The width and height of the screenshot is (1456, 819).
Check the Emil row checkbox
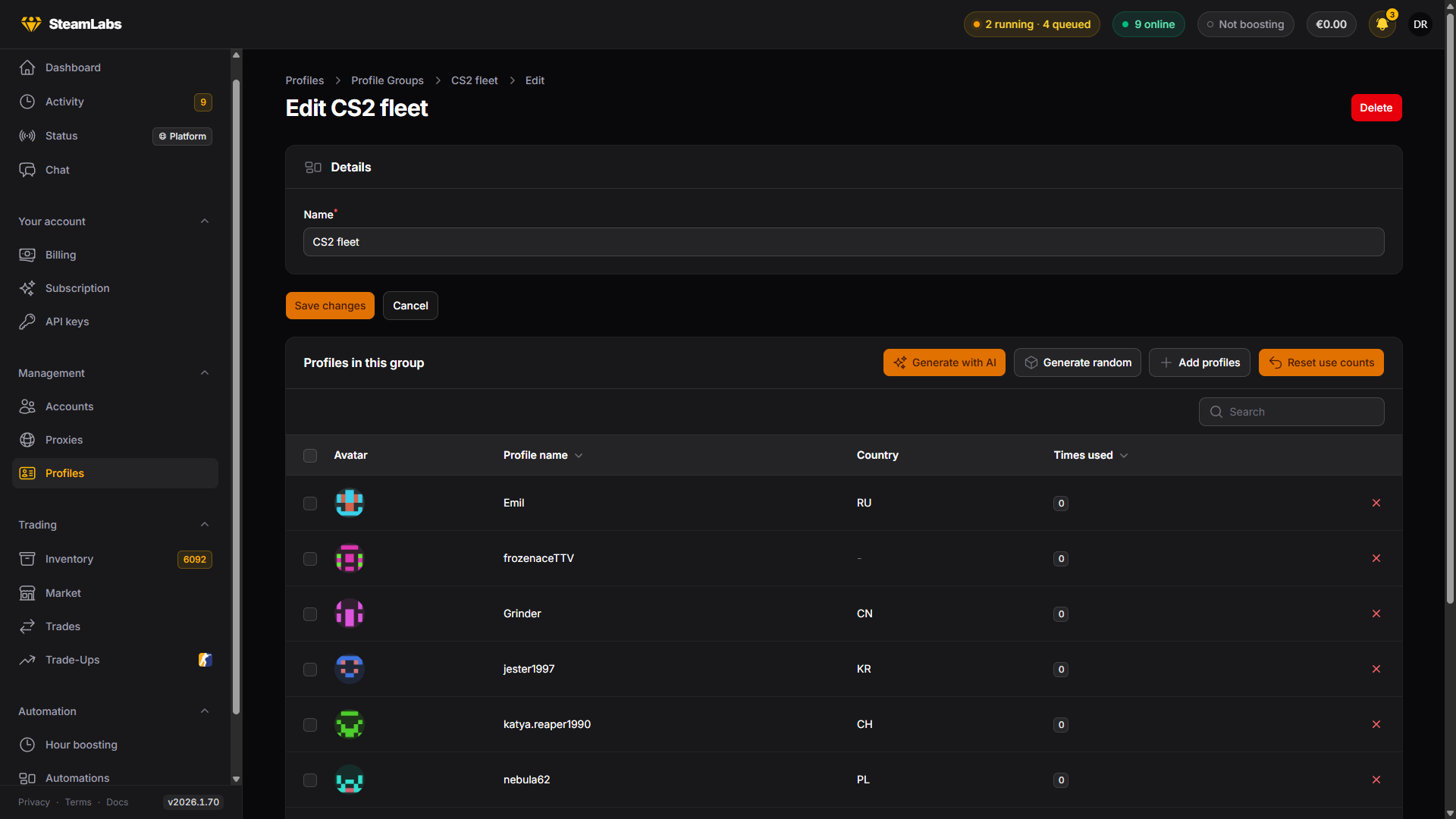coord(310,504)
